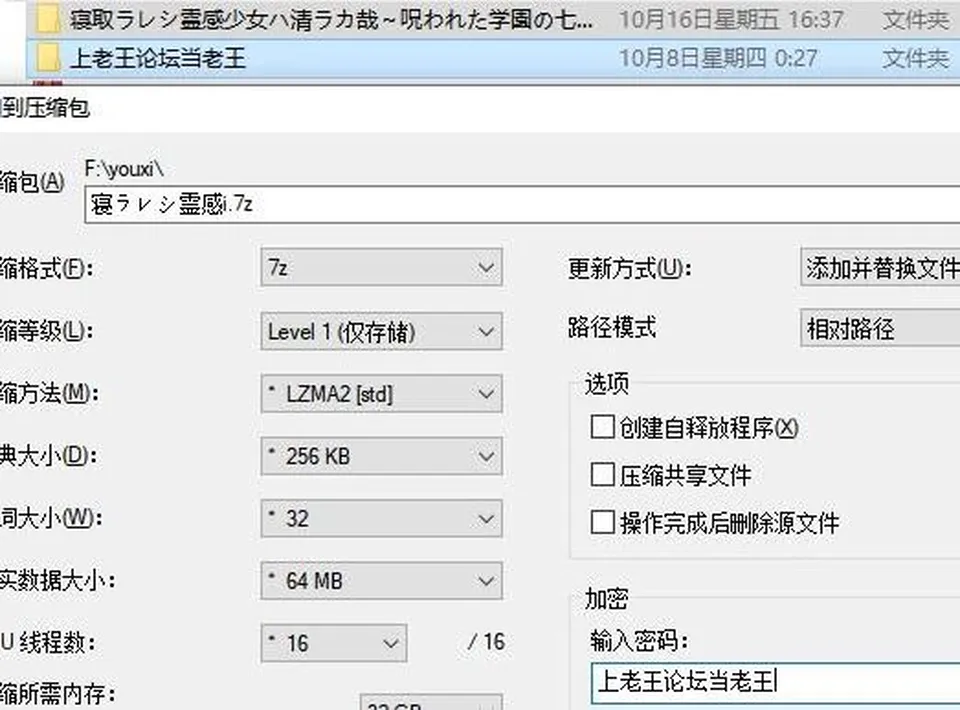
Task: Click the 文件夹 type cell in the 10月16日 row
Action: [915, 20]
